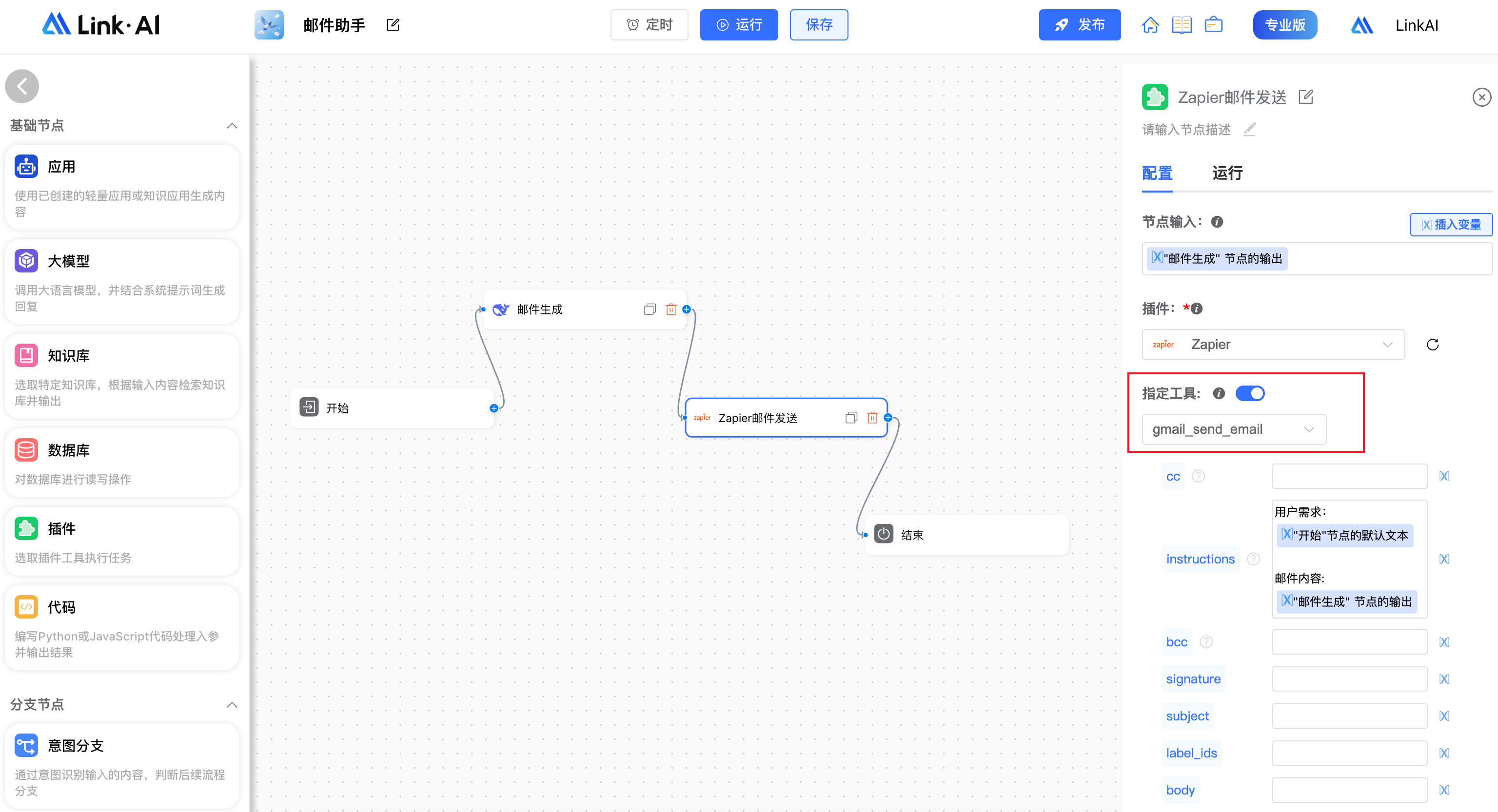Viewport: 1498px width, 812px height.
Task: Insert variable into signature field
Action: coord(1443,678)
